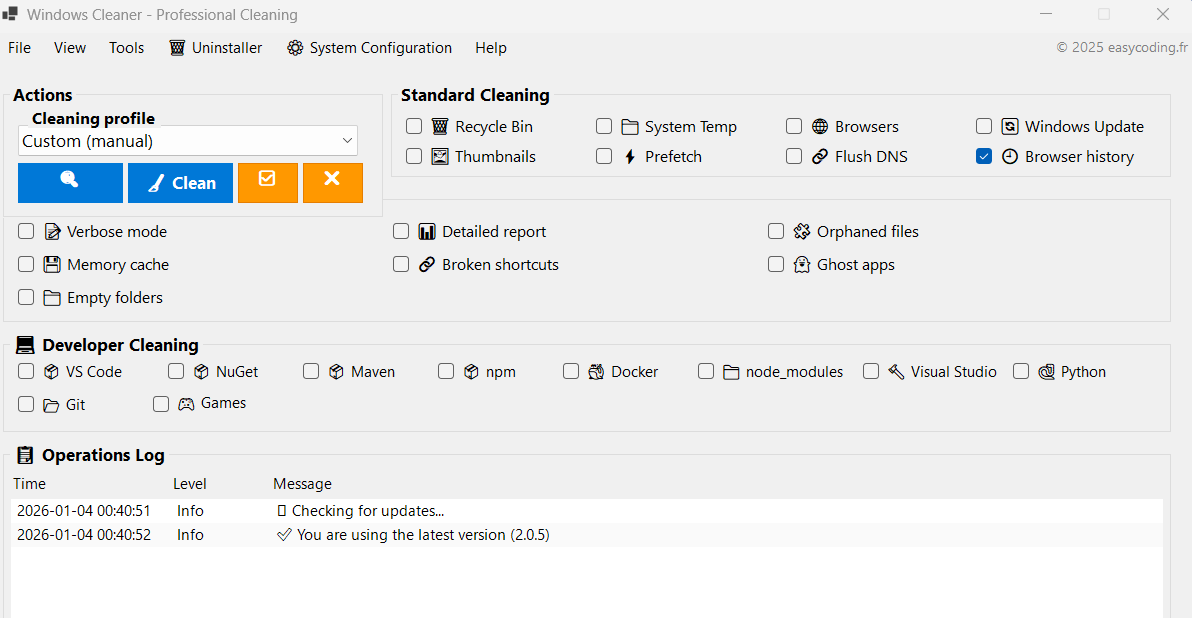Click the Ghost apps ghost icon
1192x618 pixels.
(x=802, y=265)
